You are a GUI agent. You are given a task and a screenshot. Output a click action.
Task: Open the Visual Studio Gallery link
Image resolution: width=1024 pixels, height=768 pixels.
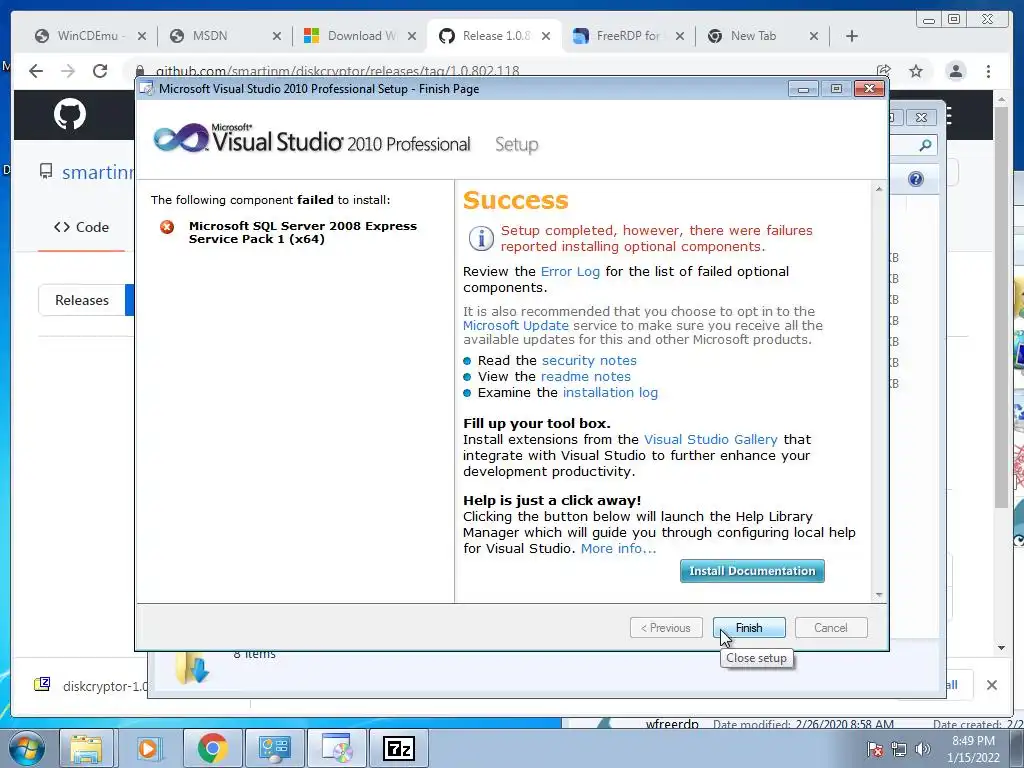(x=711, y=440)
